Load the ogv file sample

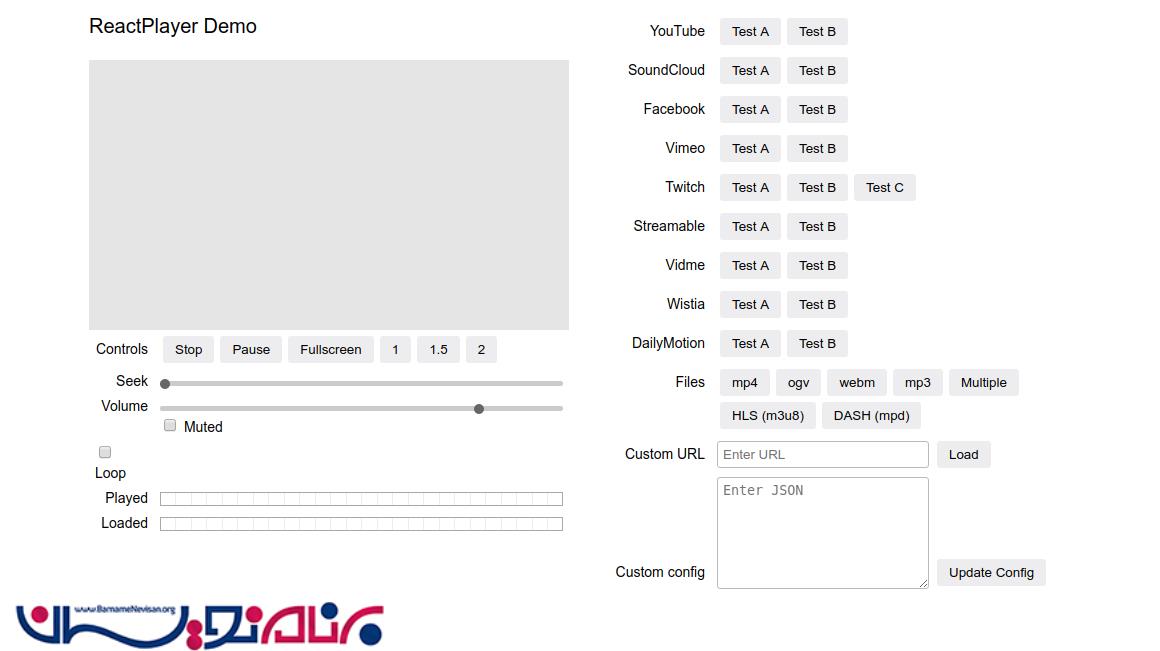coord(798,383)
